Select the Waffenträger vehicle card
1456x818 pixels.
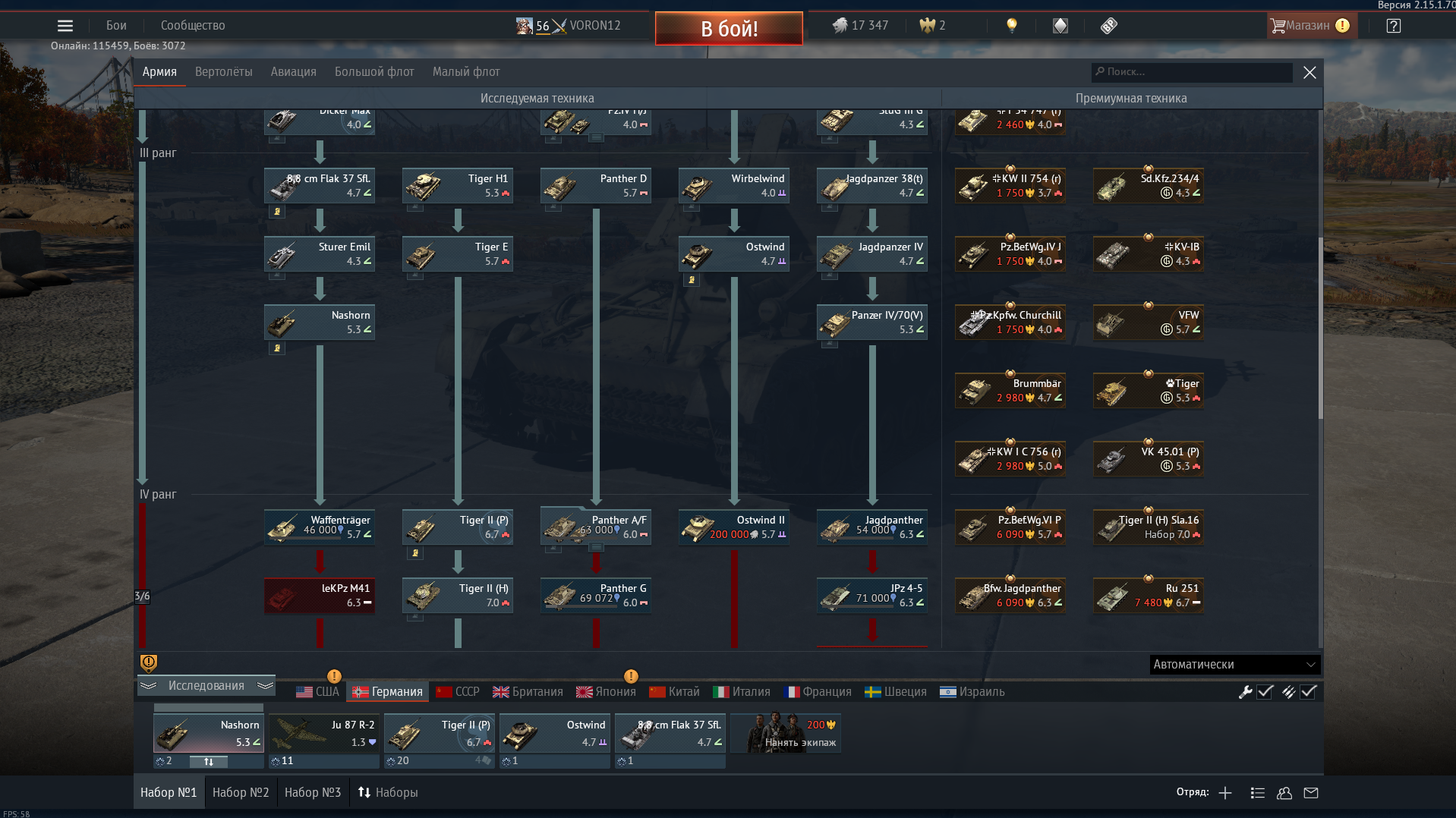(320, 527)
